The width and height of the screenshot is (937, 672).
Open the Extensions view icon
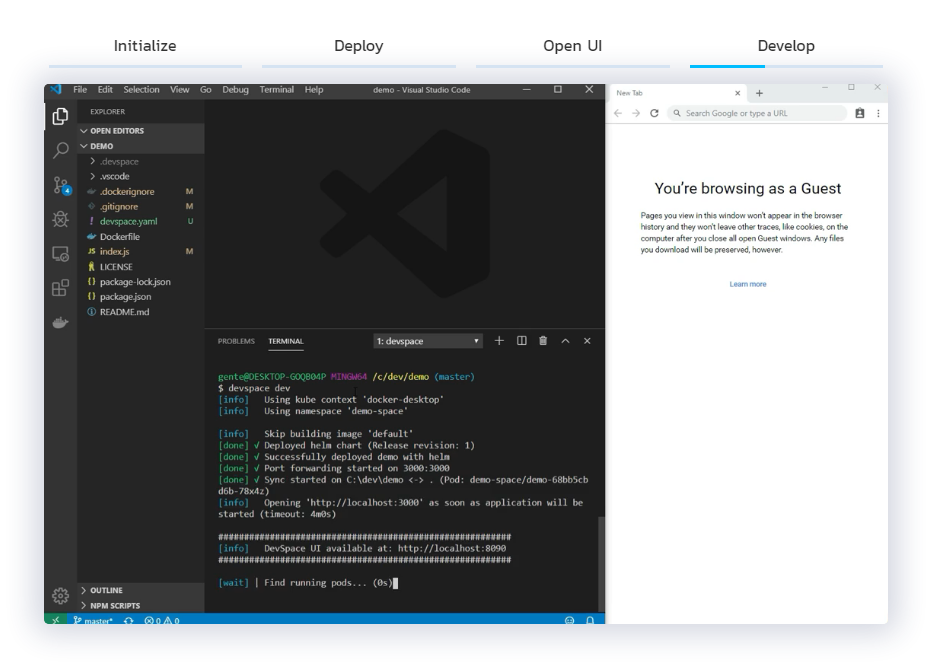[60, 288]
